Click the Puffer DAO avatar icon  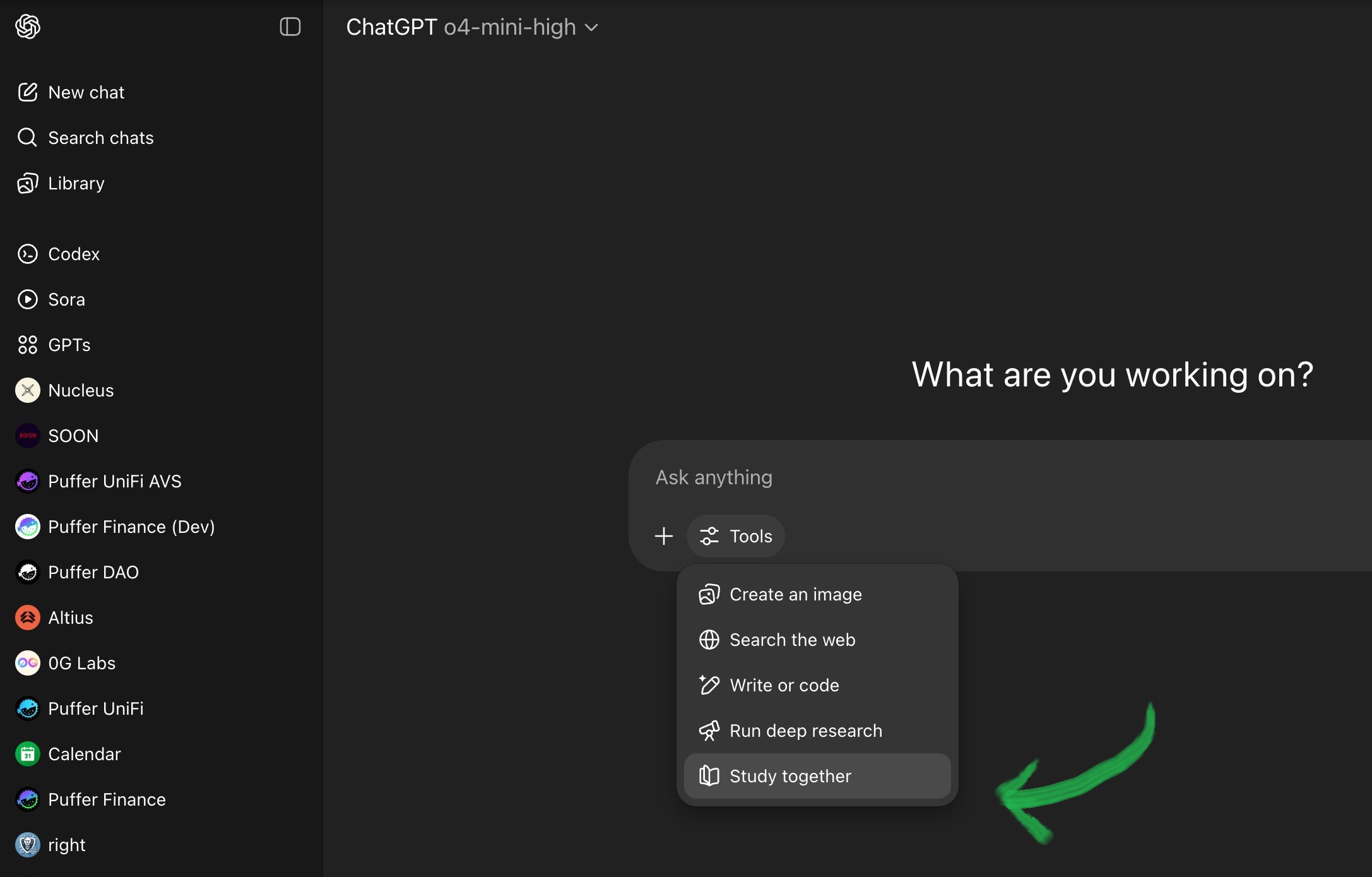point(28,572)
